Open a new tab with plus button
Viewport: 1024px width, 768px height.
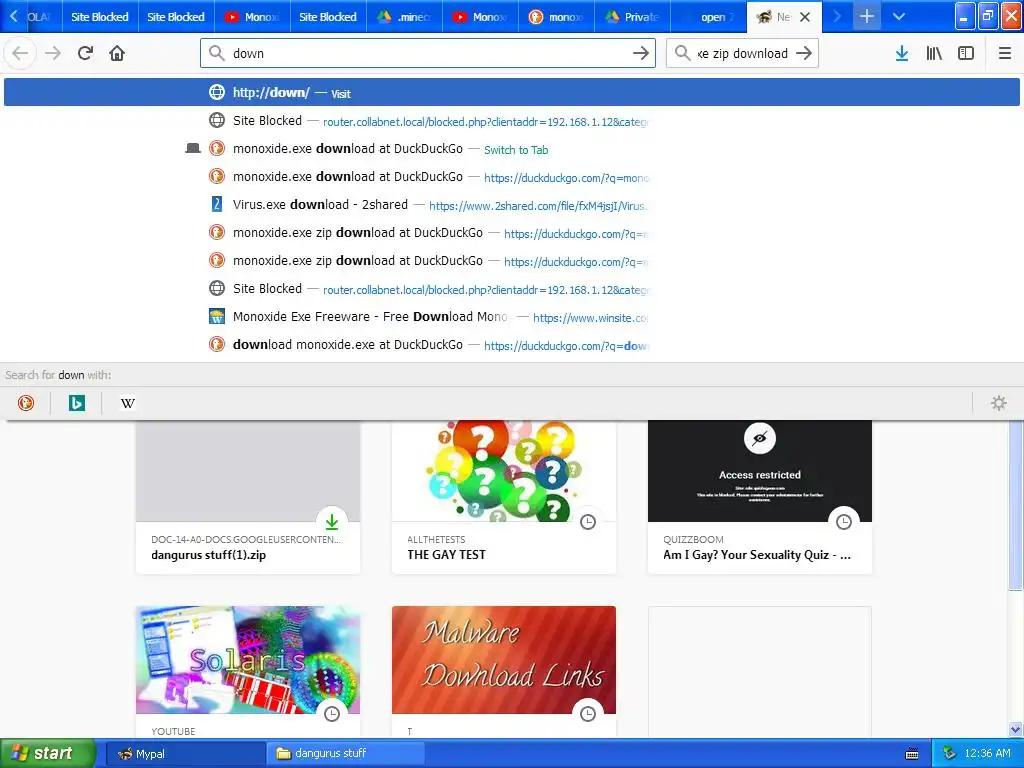(x=867, y=16)
